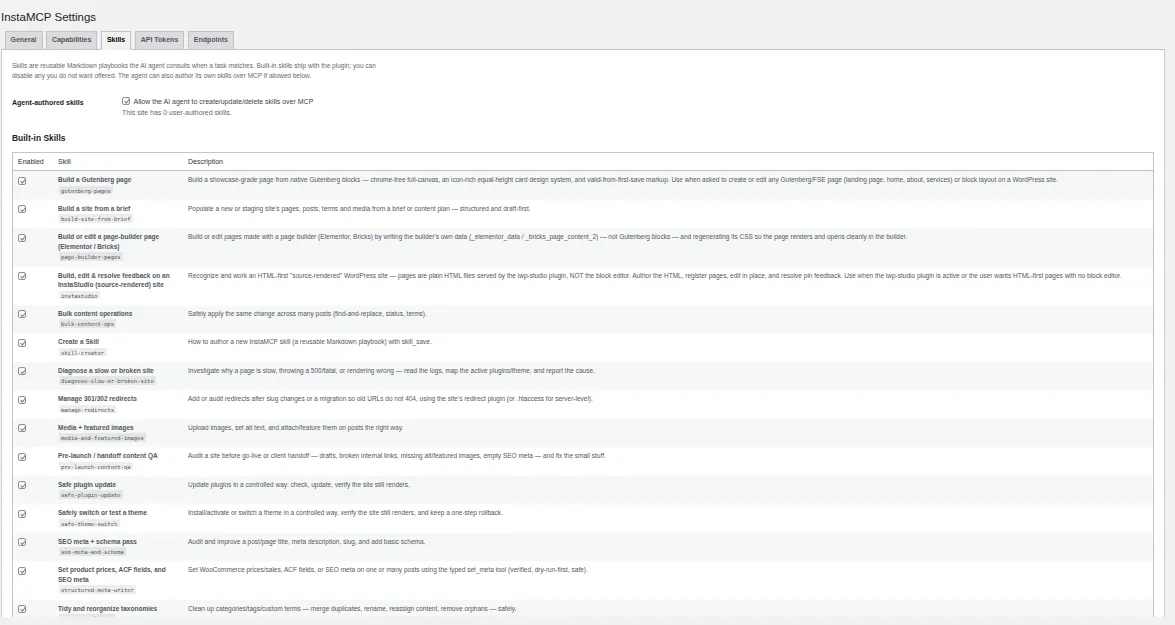The image size is (1175, 625).
Task: Select the 'Update plugins in a controlled way' description
Action: click(x=298, y=485)
